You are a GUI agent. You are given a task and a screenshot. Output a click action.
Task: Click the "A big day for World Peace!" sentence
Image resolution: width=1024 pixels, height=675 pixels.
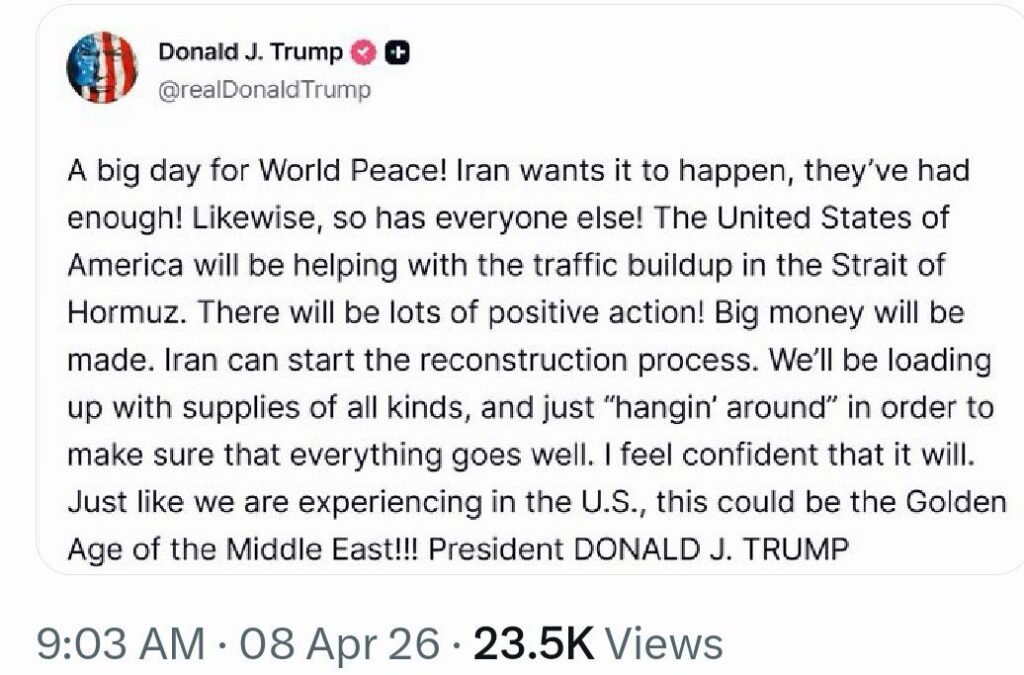point(256,171)
